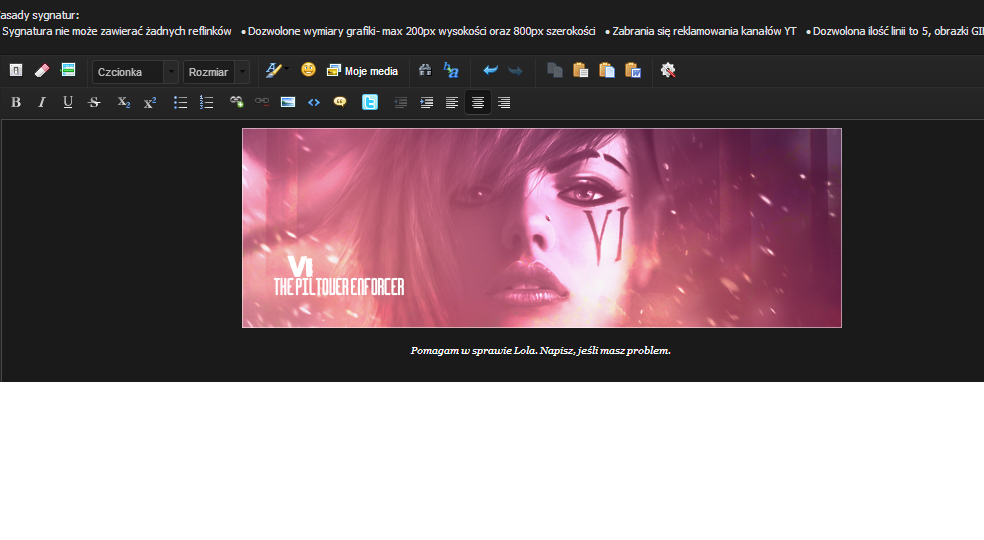The image size is (984, 540).
Task: Open the Czcionka font dropdown
Action: pyautogui.click(x=135, y=72)
